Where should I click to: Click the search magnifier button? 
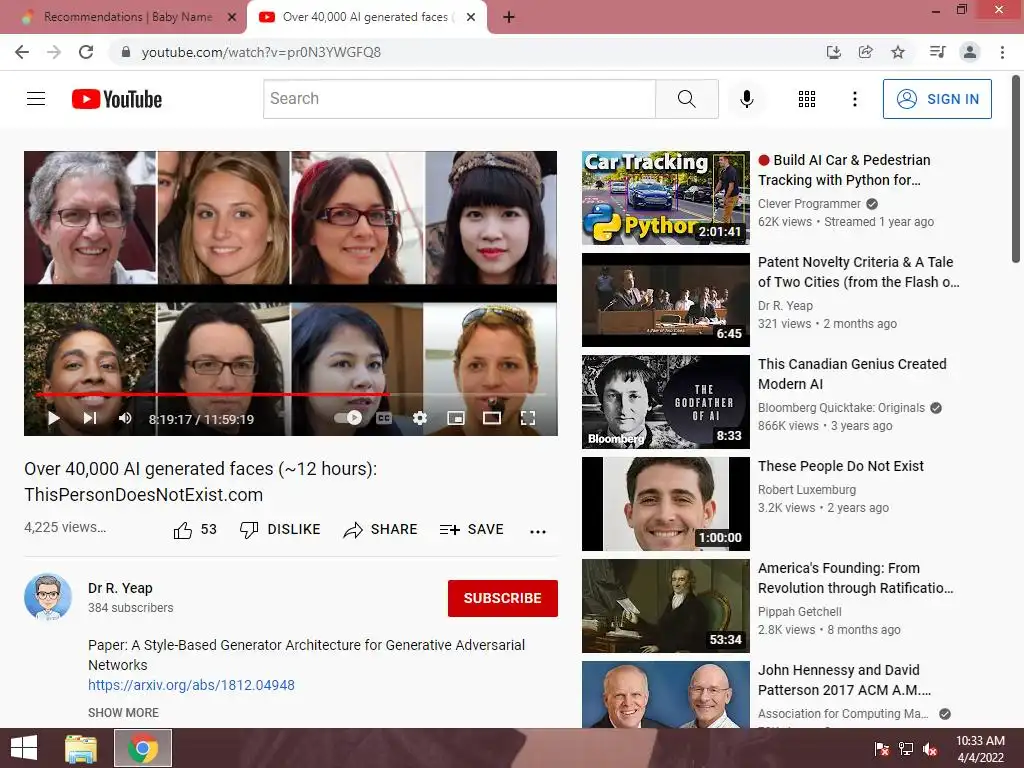686,99
